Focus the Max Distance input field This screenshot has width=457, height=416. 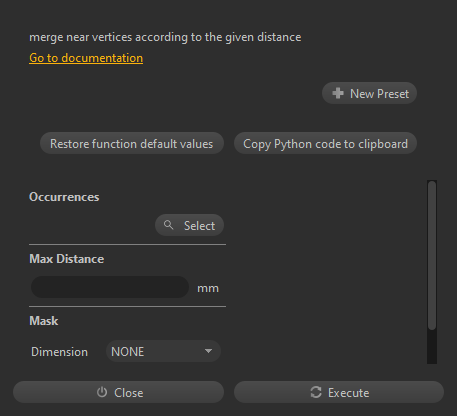[x=110, y=287]
